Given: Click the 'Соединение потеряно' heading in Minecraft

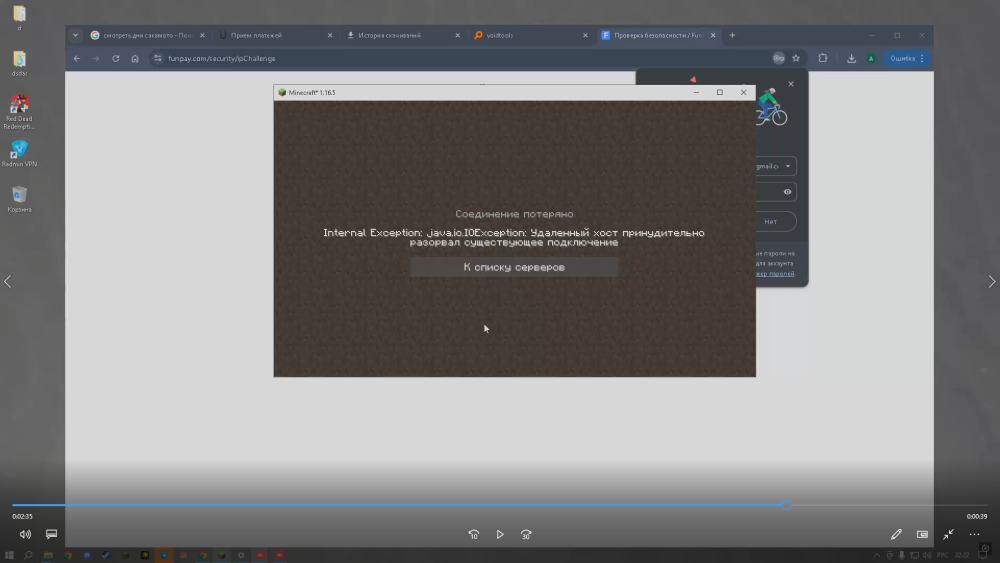Looking at the screenshot, I should (514, 214).
